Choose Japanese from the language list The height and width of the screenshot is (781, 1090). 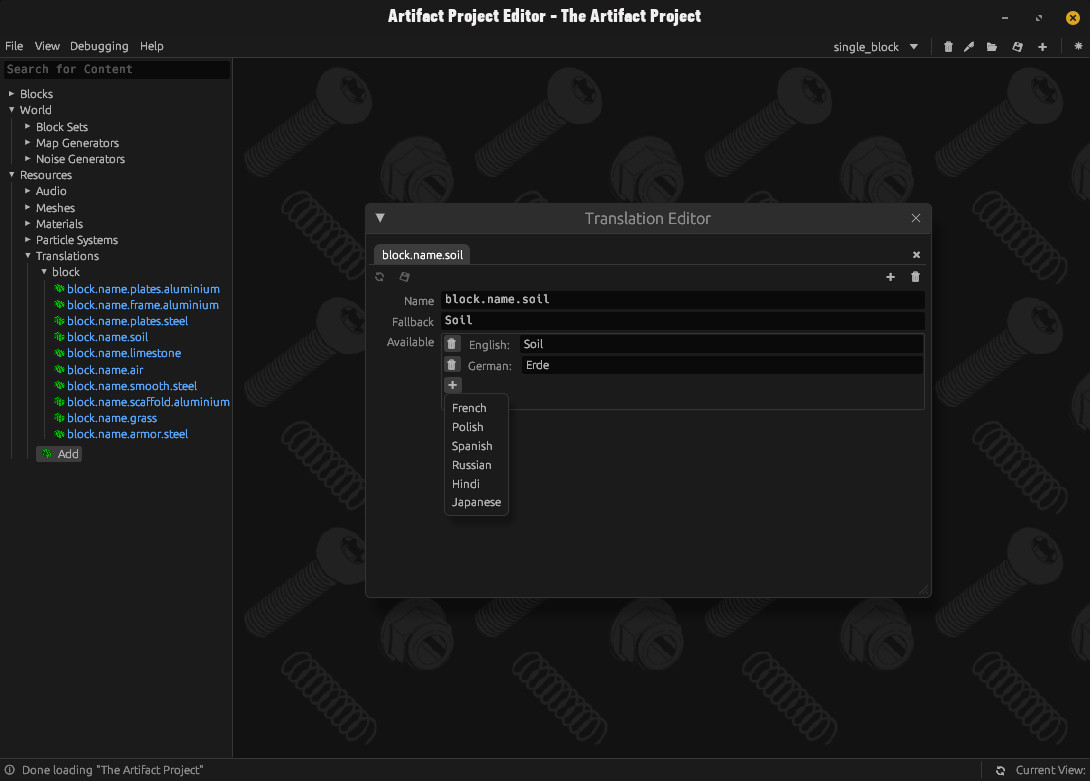476,502
